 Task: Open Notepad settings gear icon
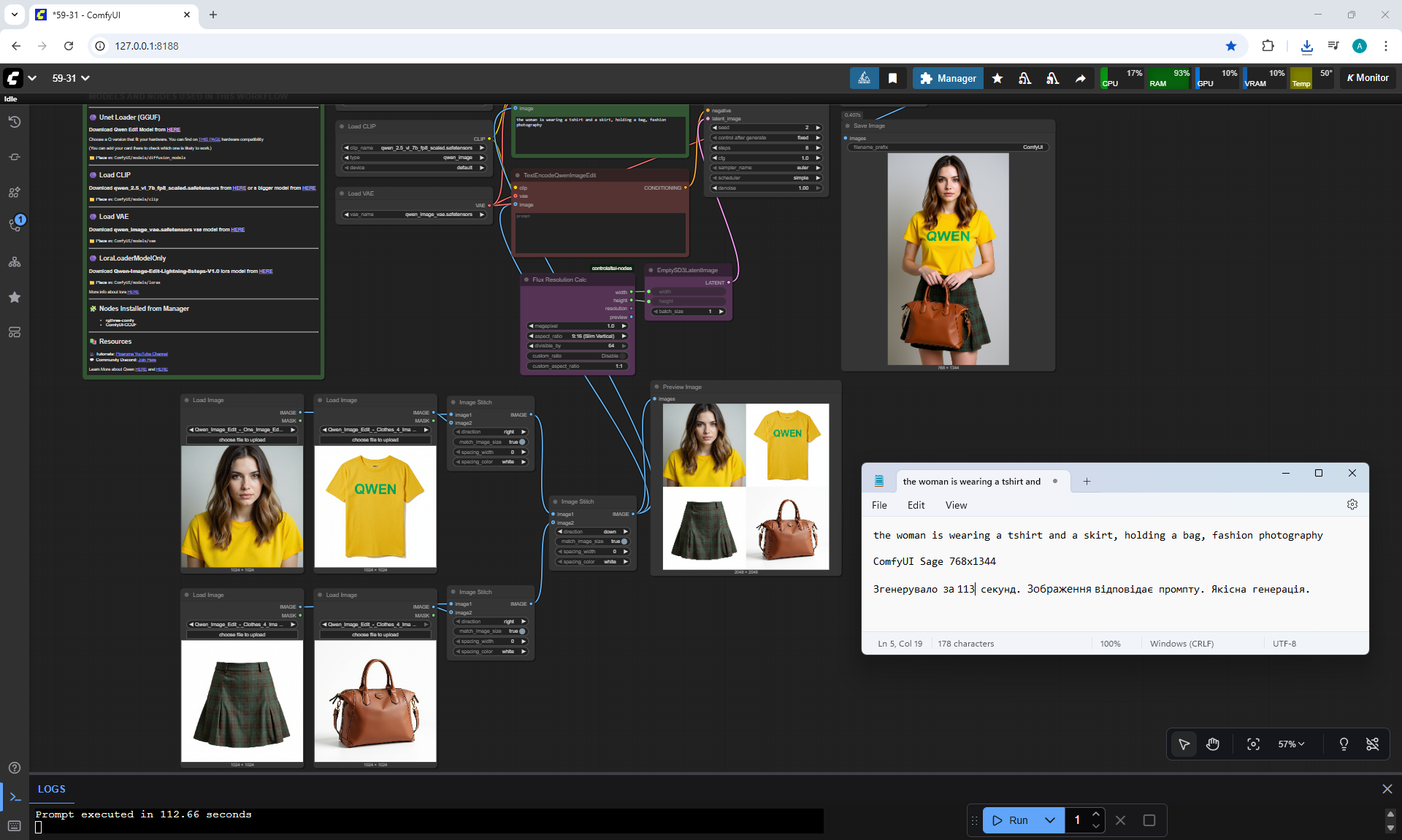[x=1352, y=504]
